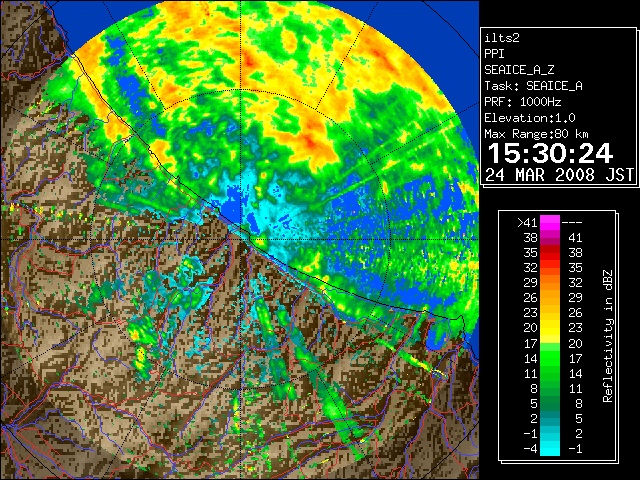The image size is (640, 480).
Task: Select the '24 MAR 2008 JST' date
Action: [x=560, y=175]
